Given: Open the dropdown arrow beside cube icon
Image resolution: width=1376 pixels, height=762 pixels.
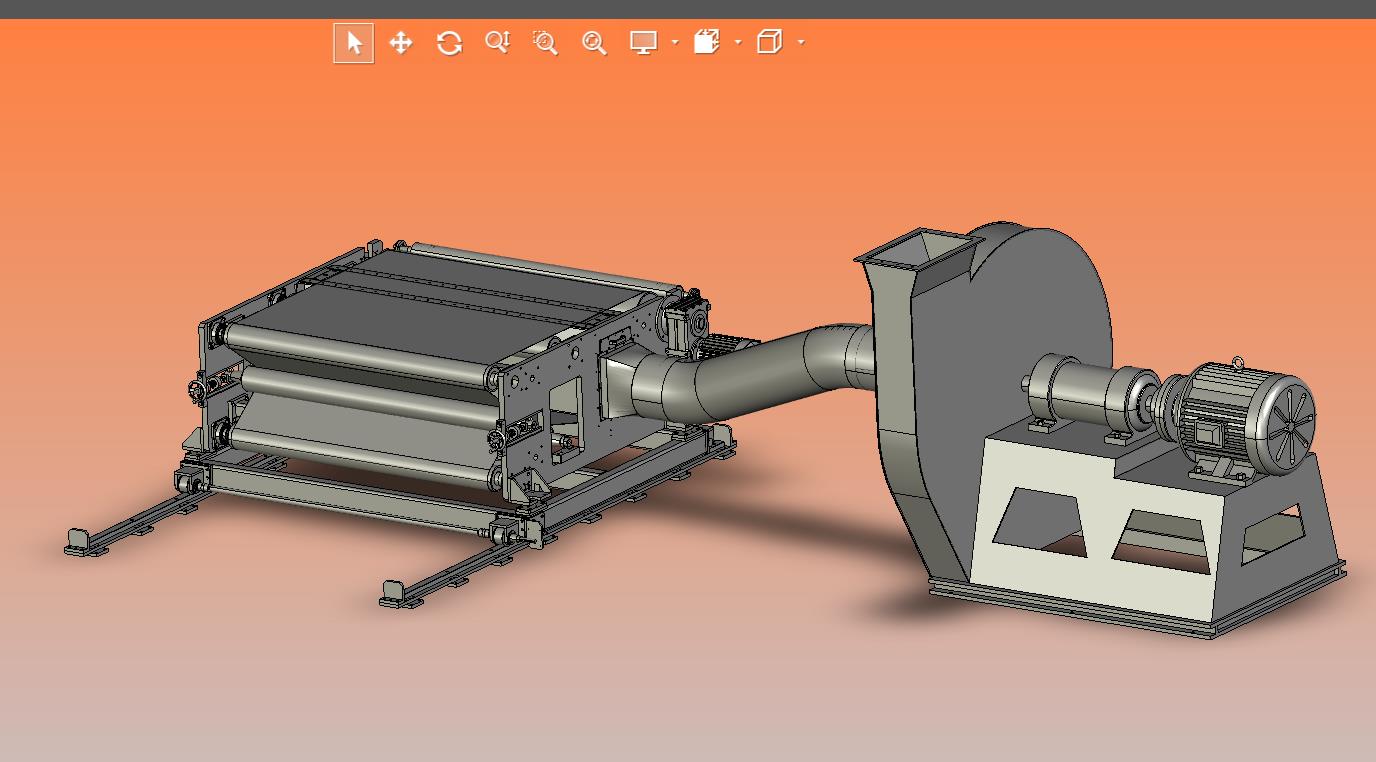Looking at the screenshot, I should (x=801, y=42).
